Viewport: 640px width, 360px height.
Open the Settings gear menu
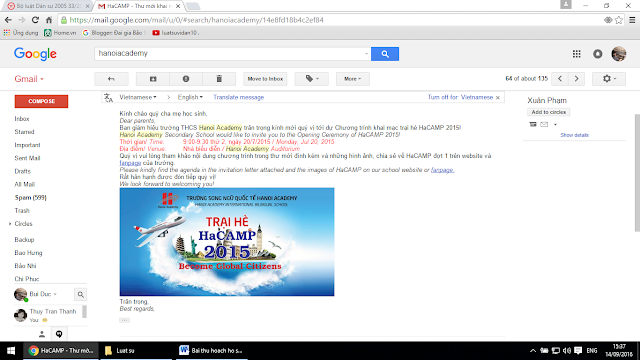609,79
